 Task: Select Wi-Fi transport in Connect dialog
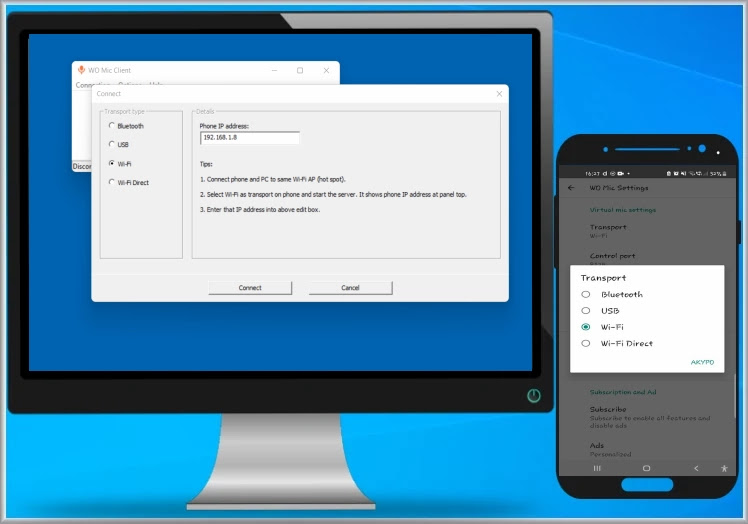[x=120, y=164]
